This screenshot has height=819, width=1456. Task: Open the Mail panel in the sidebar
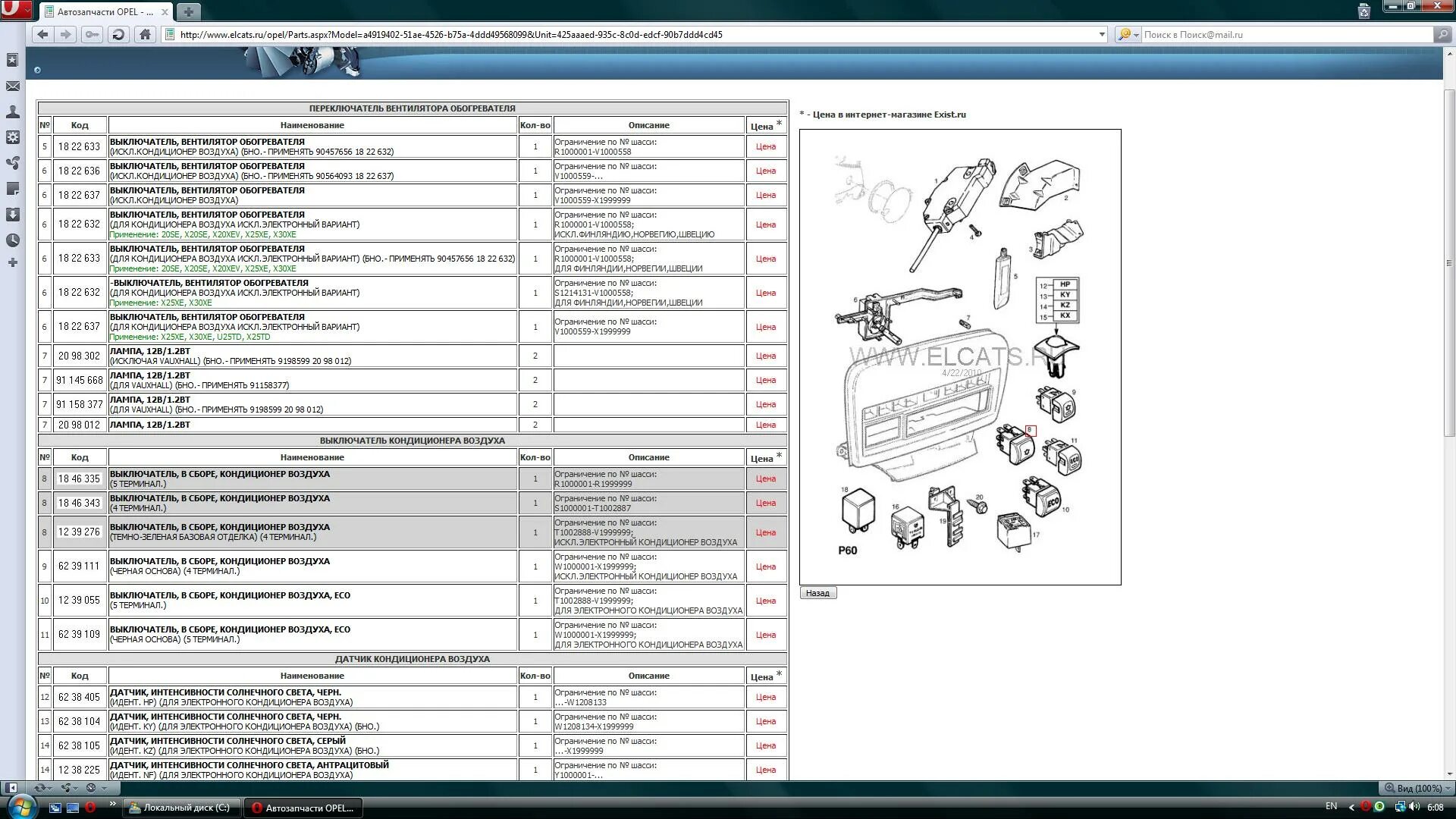(x=12, y=86)
